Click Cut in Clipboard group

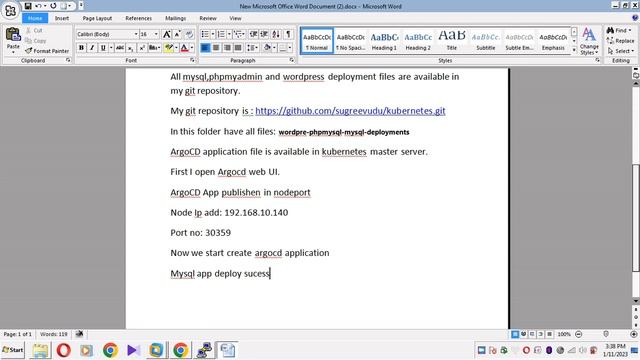point(34,31)
